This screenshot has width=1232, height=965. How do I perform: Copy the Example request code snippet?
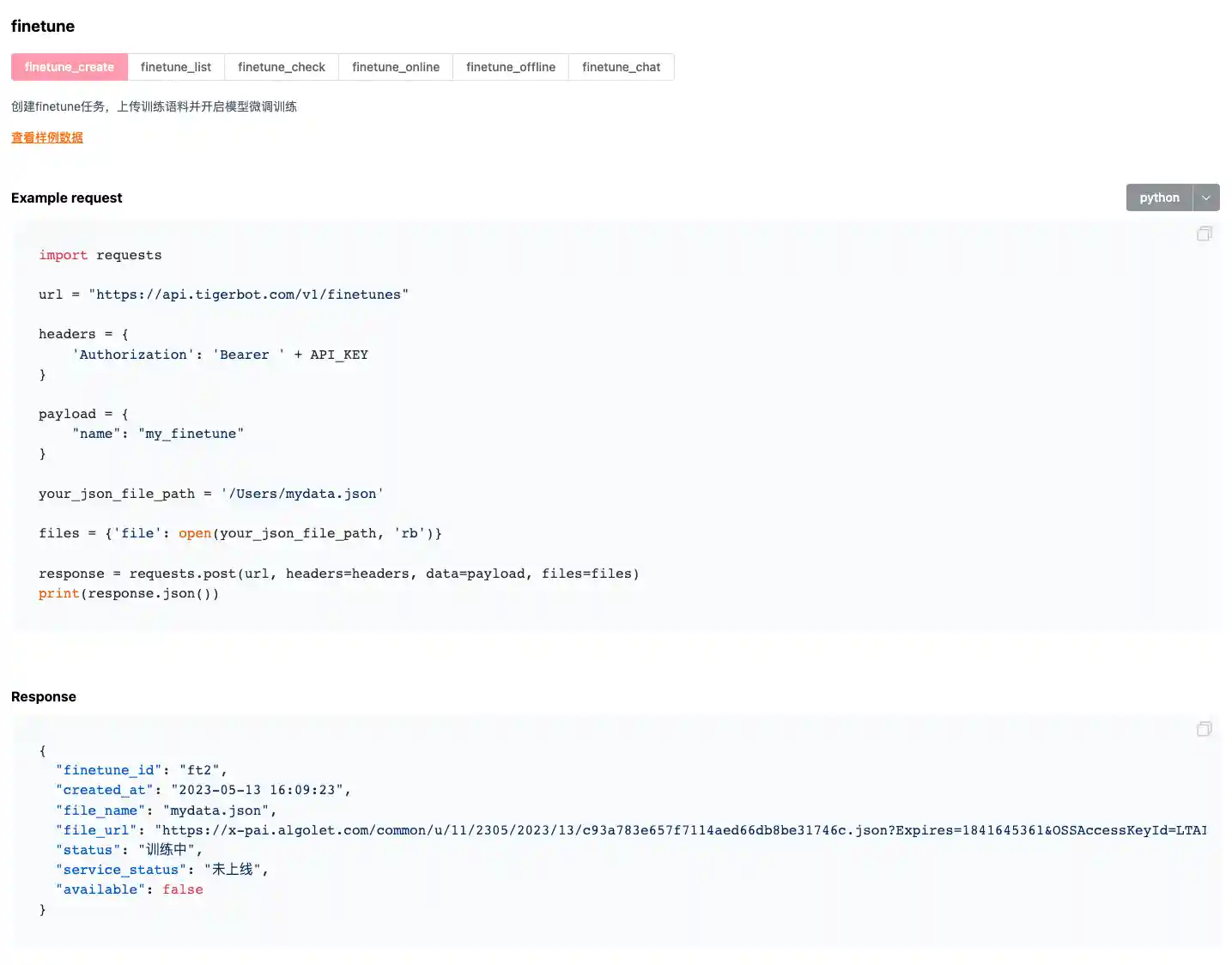coord(1204,234)
